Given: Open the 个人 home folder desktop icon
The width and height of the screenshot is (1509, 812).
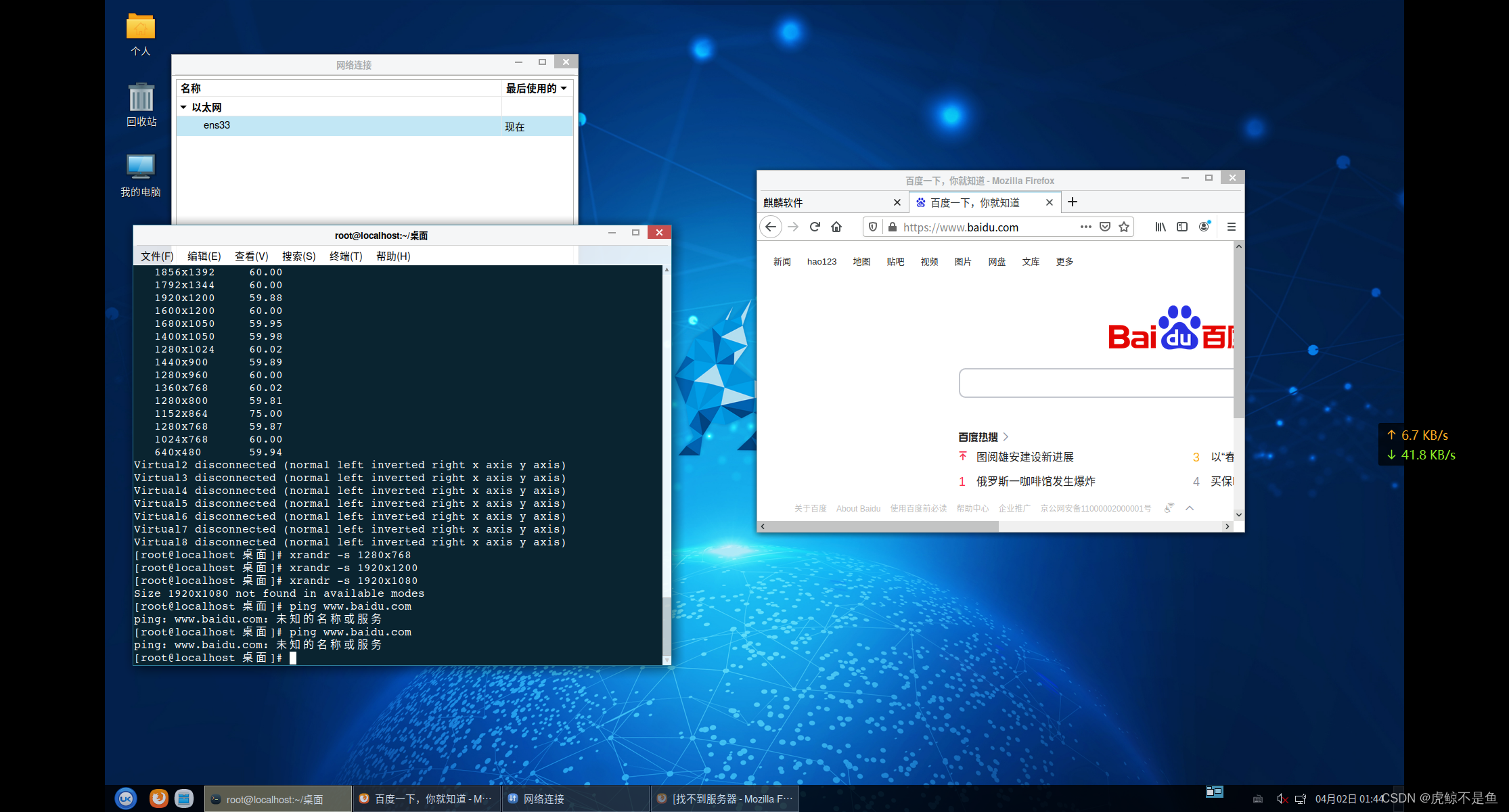Looking at the screenshot, I should pos(141,34).
